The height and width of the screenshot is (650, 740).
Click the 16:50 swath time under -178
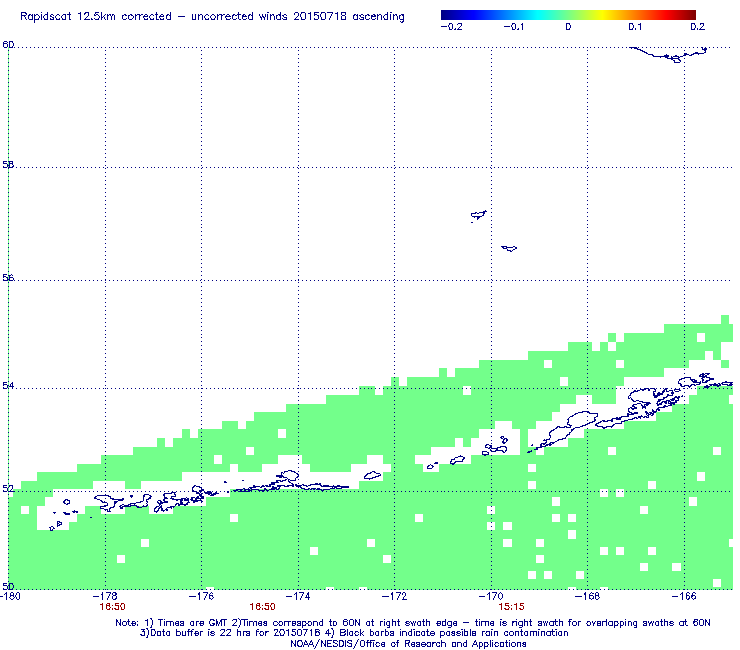[x=112, y=607]
